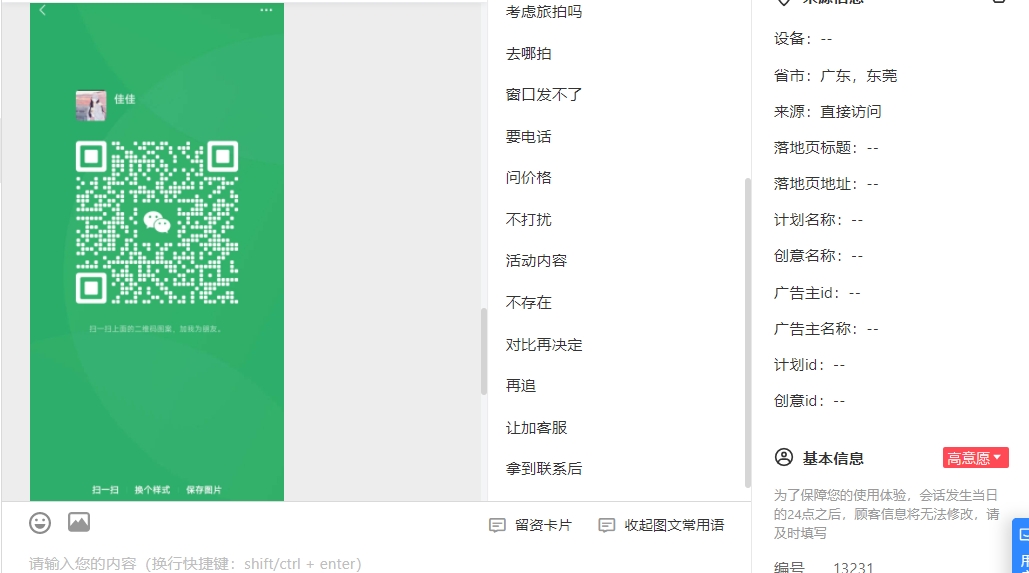Viewport: 1029px width, 573px height.
Task: Click the customer number 13231
Action: pos(853,567)
